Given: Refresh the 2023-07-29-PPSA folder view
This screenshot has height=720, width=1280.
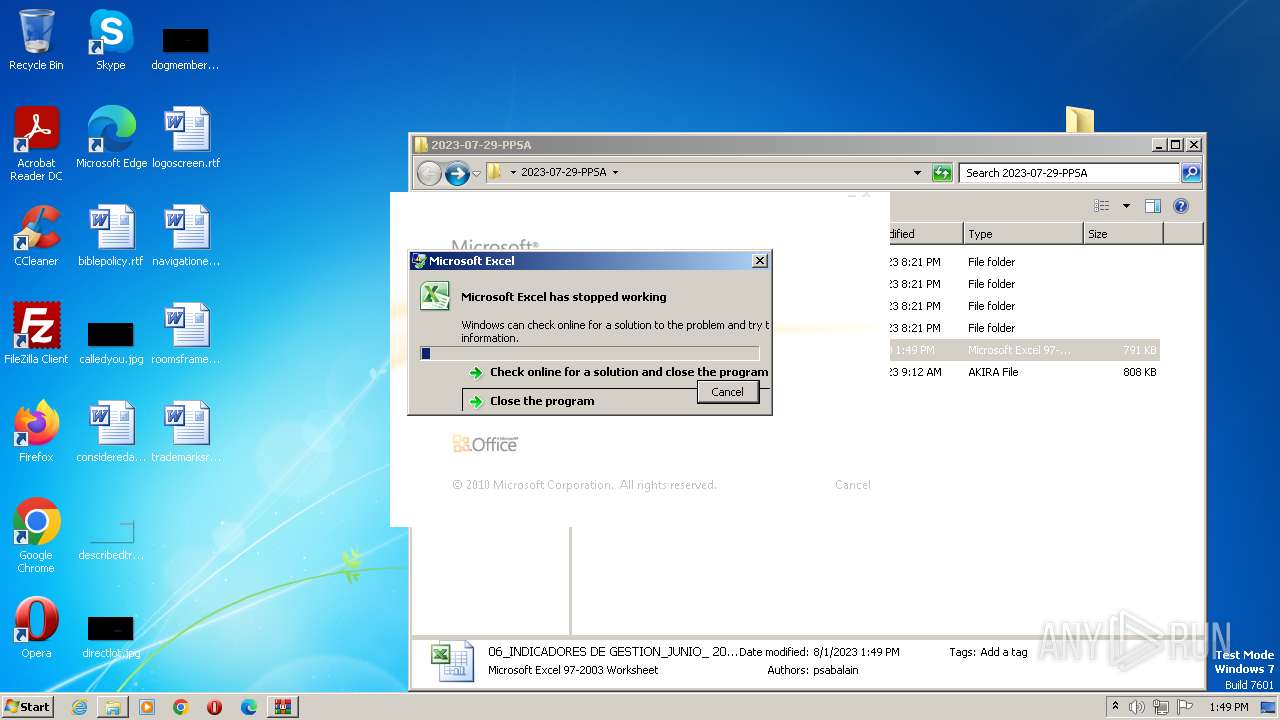Looking at the screenshot, I should (x=942, y=173).
